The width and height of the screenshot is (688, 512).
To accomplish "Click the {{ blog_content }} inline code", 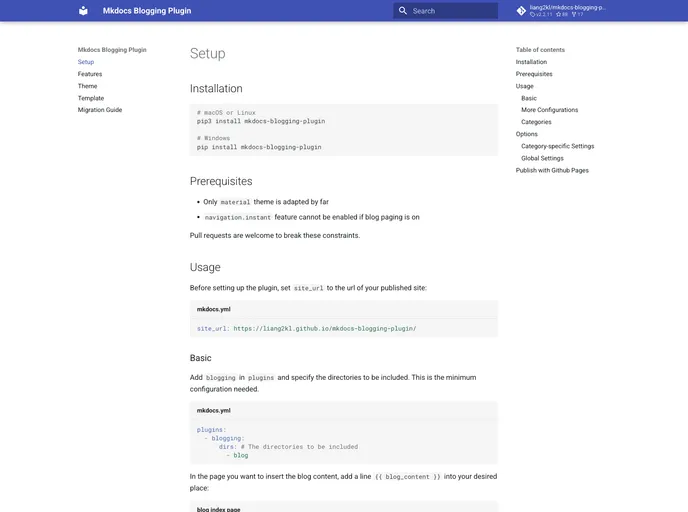I will (408, 477).
